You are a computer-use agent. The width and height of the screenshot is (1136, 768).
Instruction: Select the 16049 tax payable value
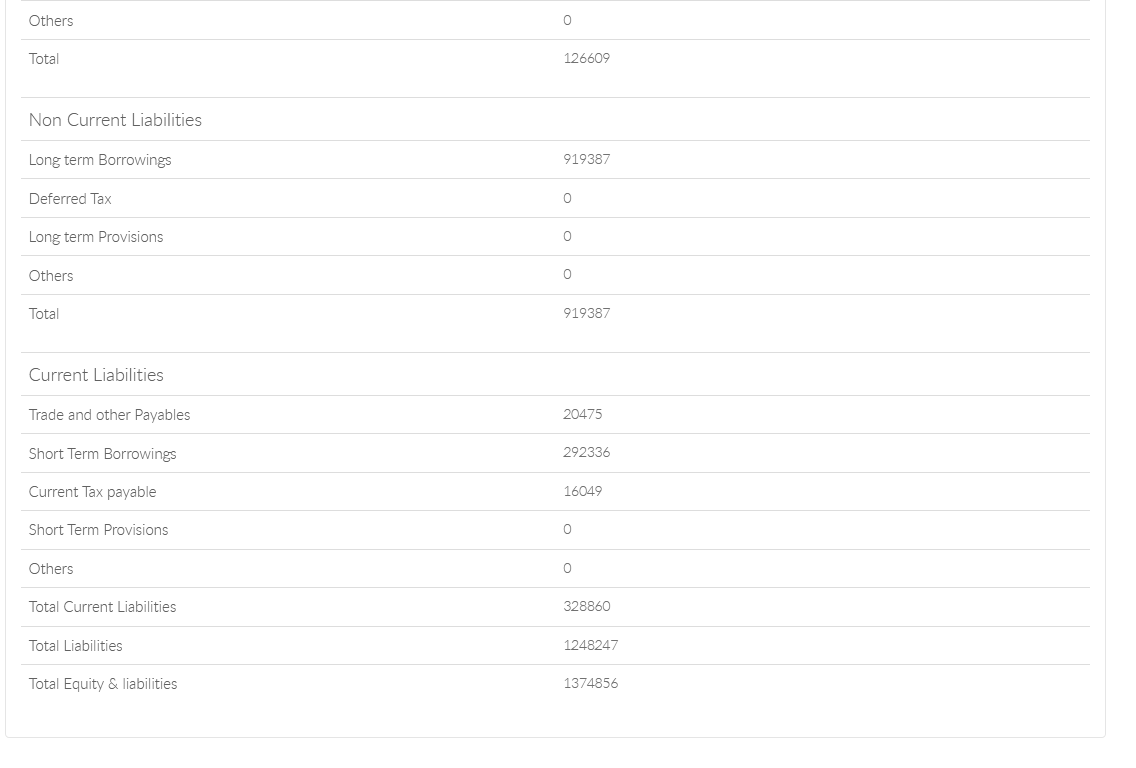[582, 491]
